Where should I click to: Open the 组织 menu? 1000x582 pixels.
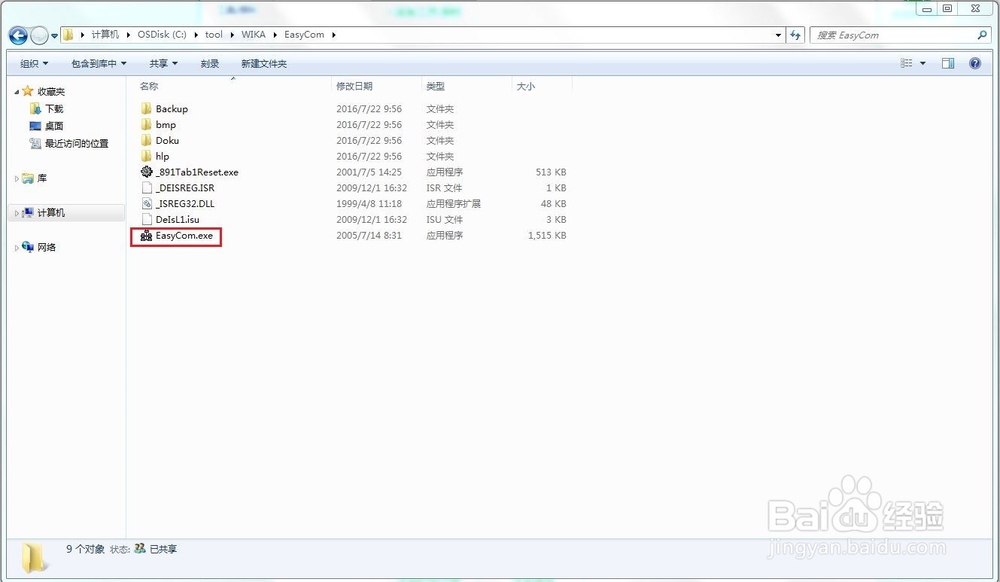[x=34, y=63]
